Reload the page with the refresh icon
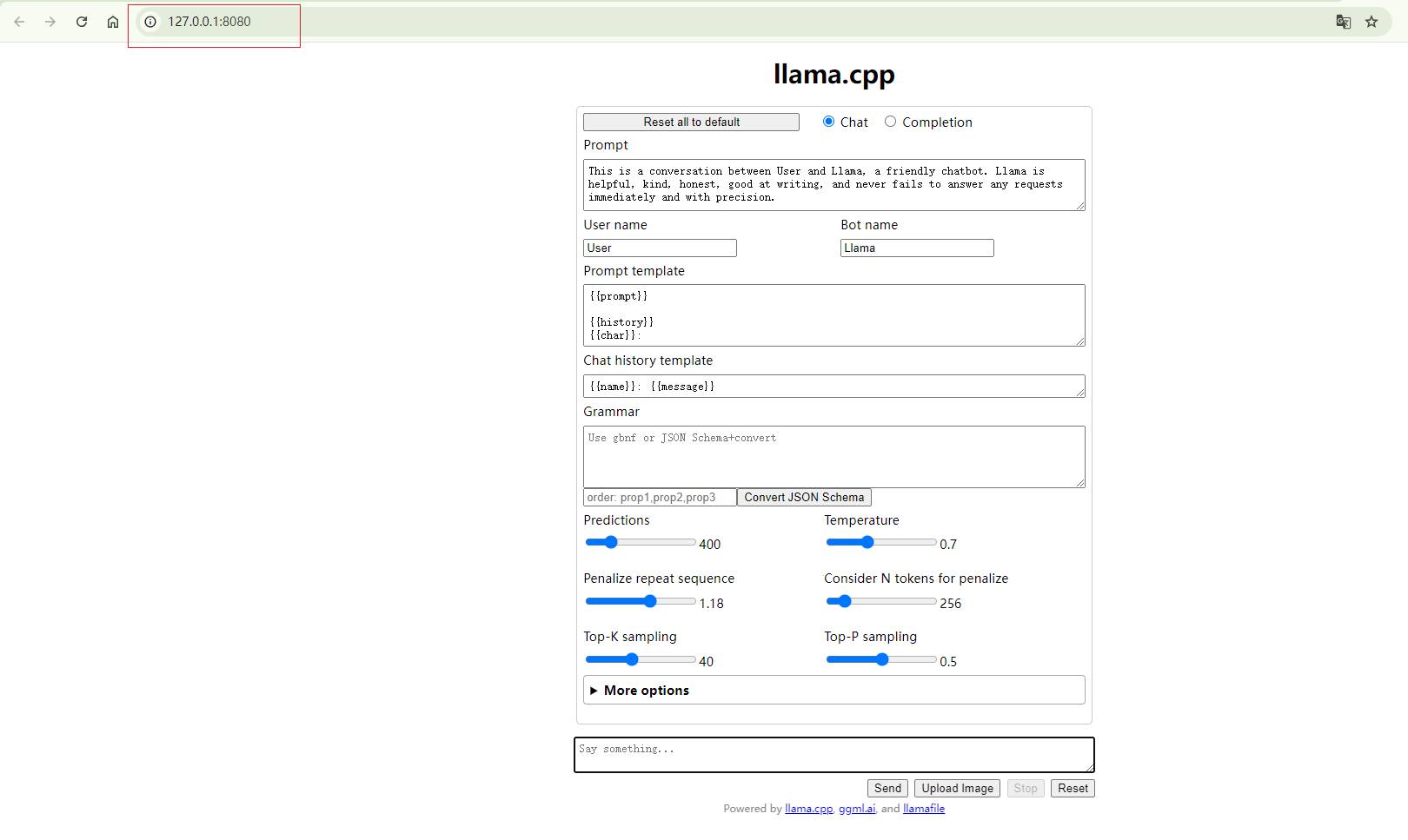 [x=82, y=22]
